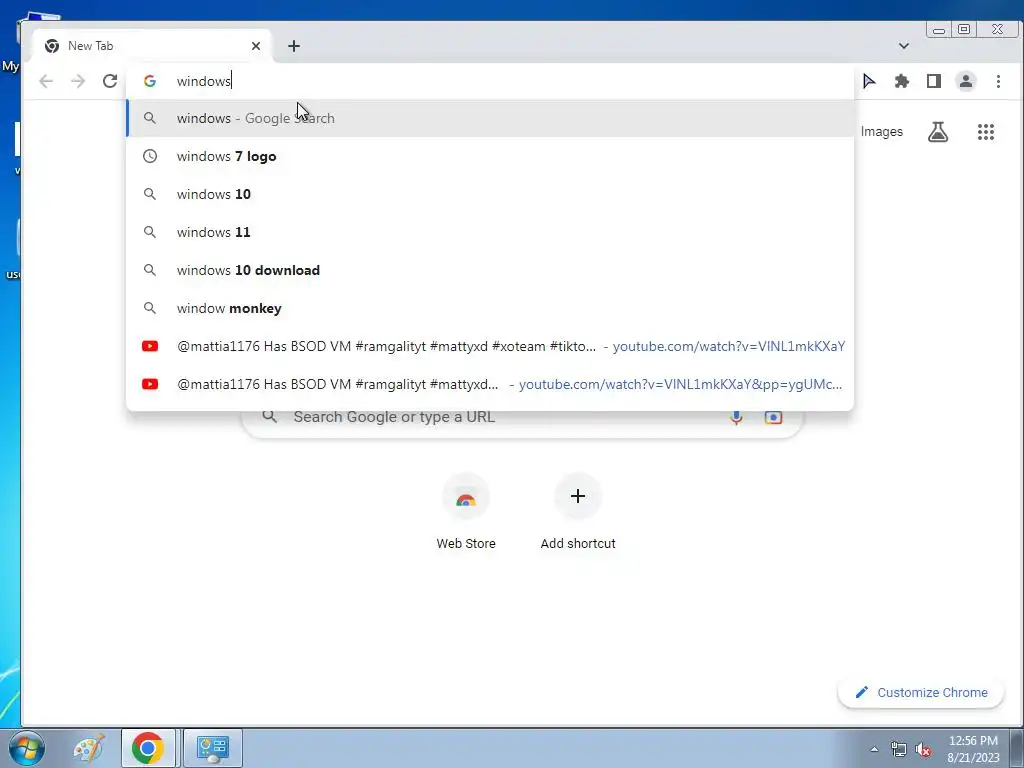Click the Customize Chrome button

tap(921, 692)
